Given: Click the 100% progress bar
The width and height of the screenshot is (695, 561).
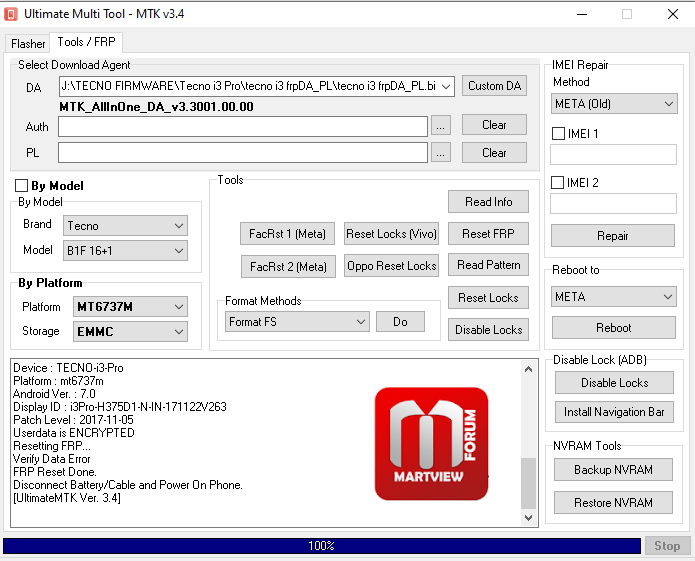Looking at the screenshot, I should coord(322,545).
